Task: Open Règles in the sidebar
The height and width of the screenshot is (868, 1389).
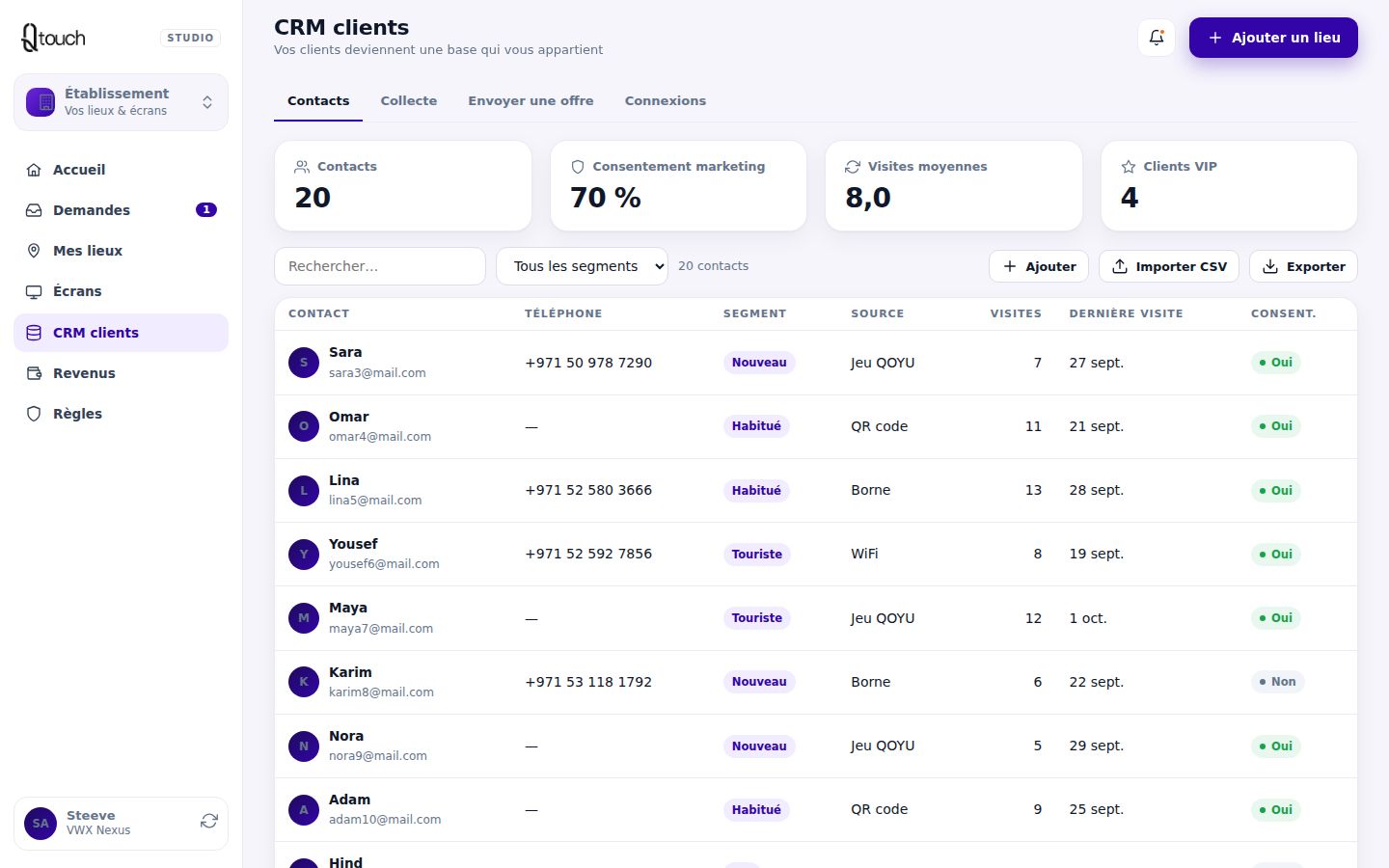Action: [x=121, y=414]
